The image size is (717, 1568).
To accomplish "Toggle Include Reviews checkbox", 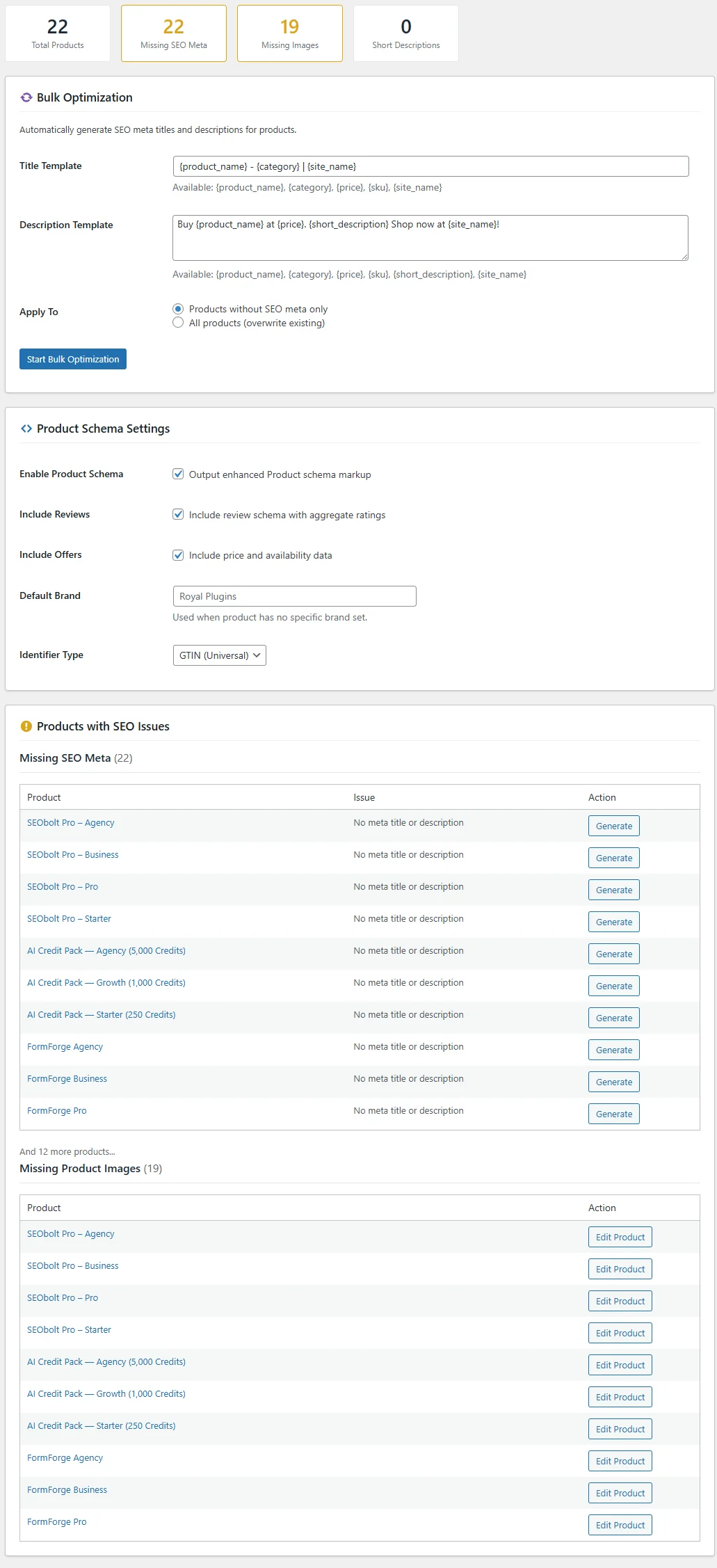I will [178, 515].
